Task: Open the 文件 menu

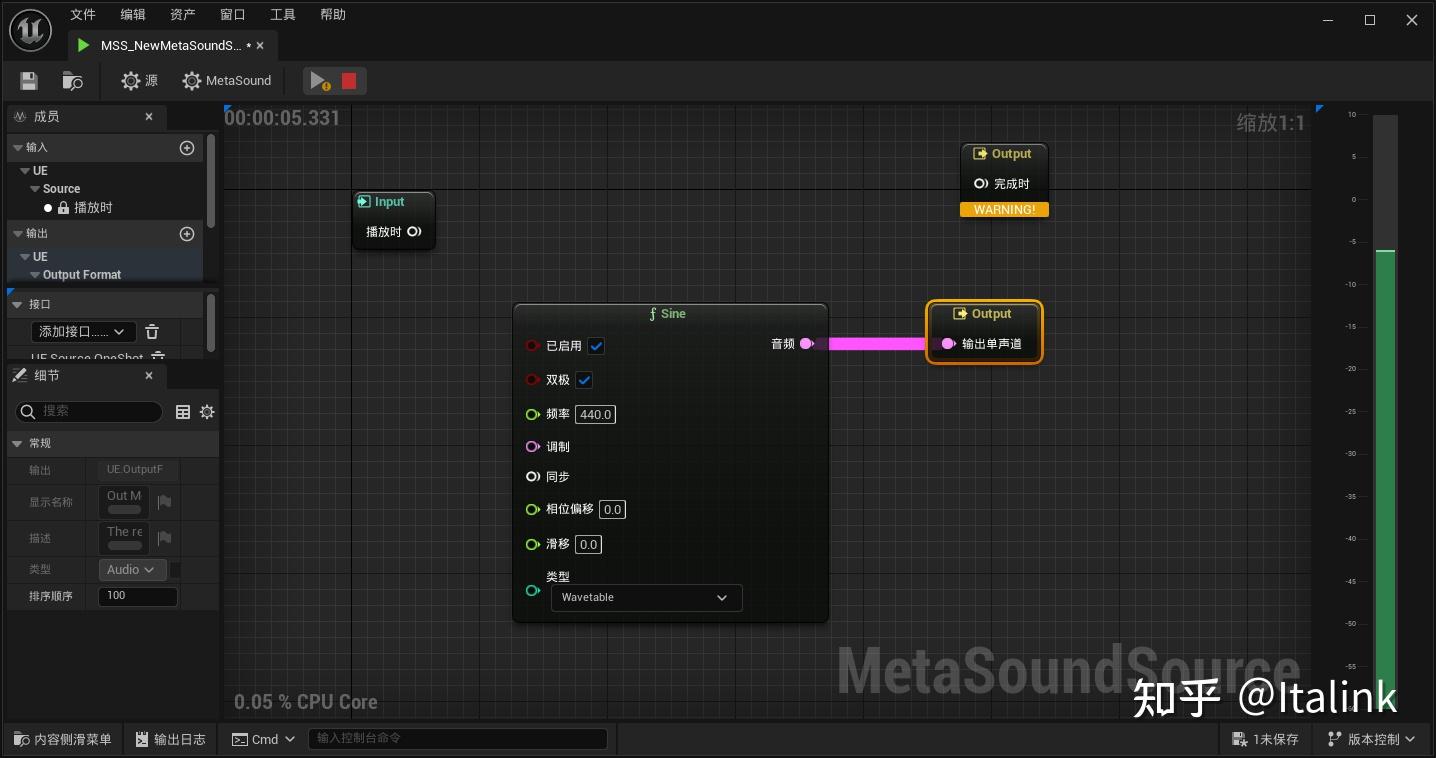Action: [x=83, y=15]
